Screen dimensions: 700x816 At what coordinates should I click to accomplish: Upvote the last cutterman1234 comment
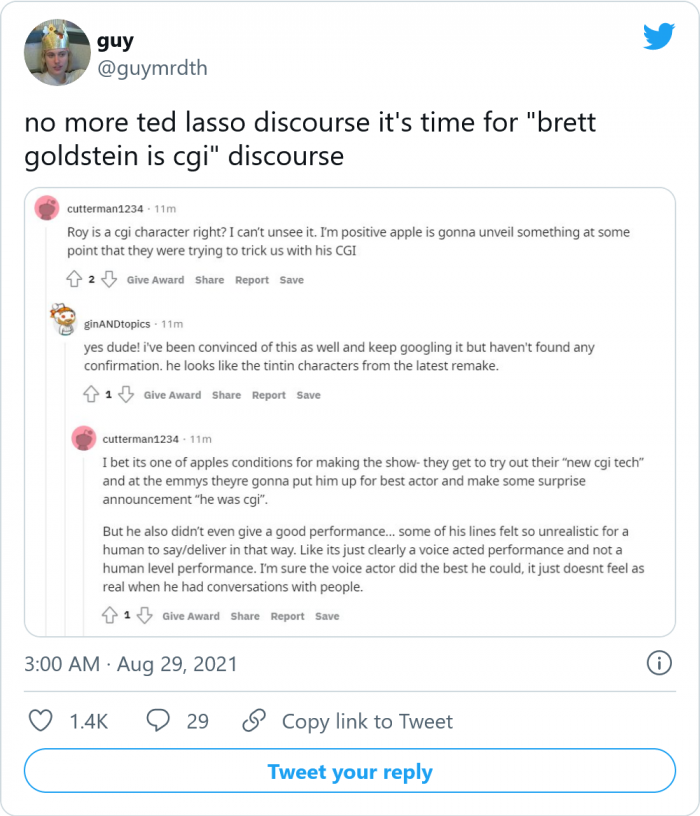(x=110, y=616)
